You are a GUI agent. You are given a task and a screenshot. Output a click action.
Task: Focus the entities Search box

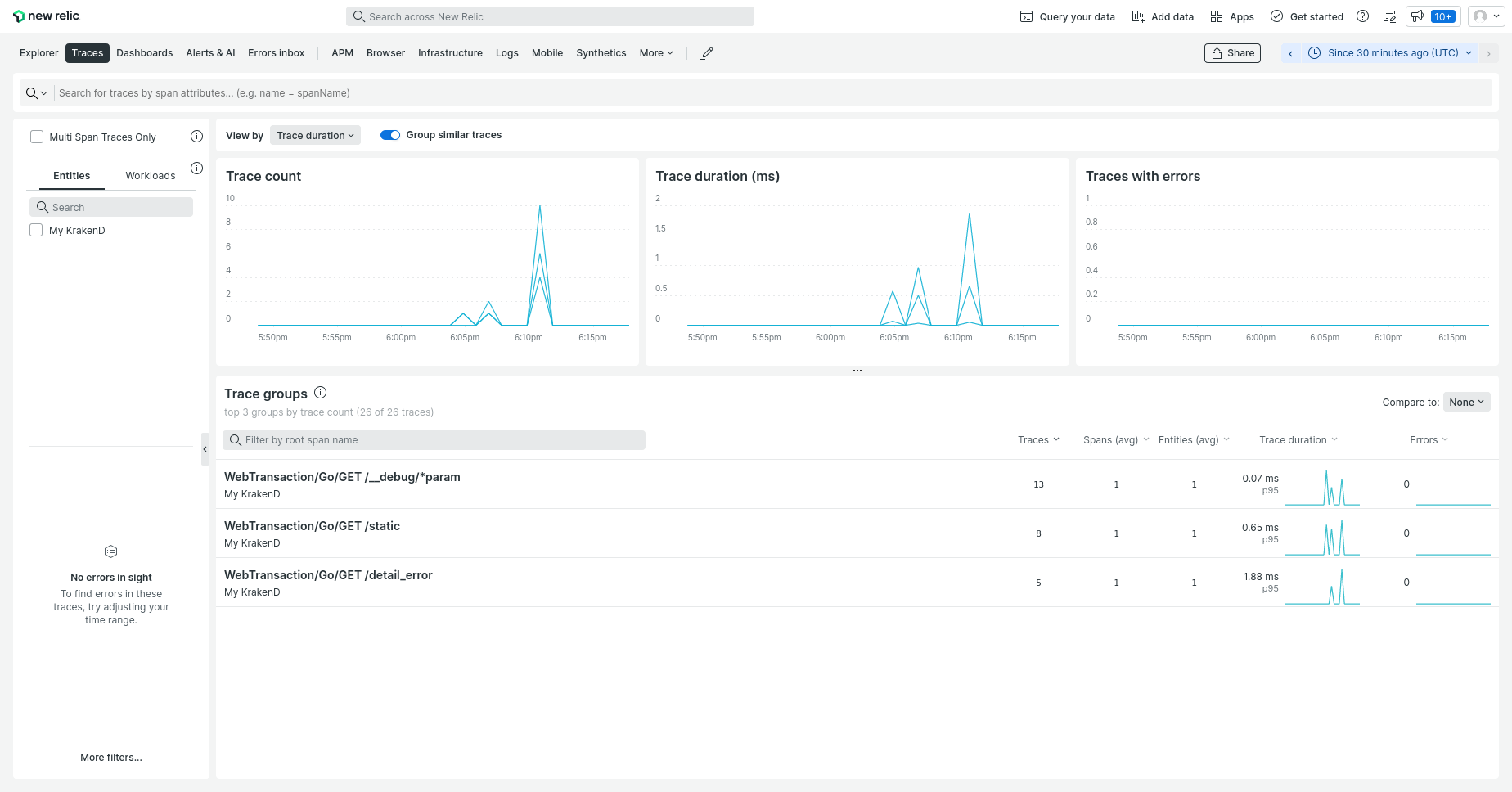[x=111, y=207]
